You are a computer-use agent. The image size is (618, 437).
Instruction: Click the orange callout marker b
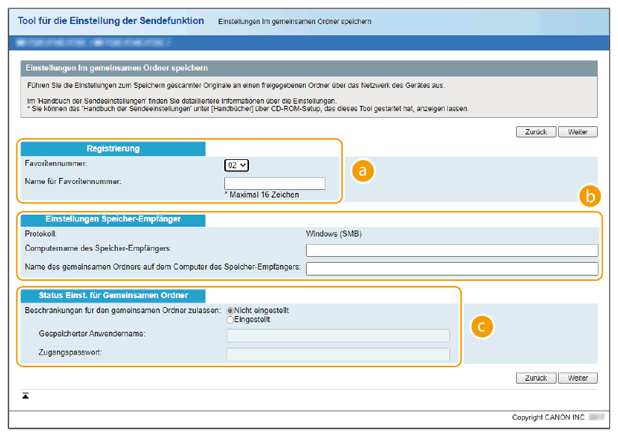[x=590, y=196]
